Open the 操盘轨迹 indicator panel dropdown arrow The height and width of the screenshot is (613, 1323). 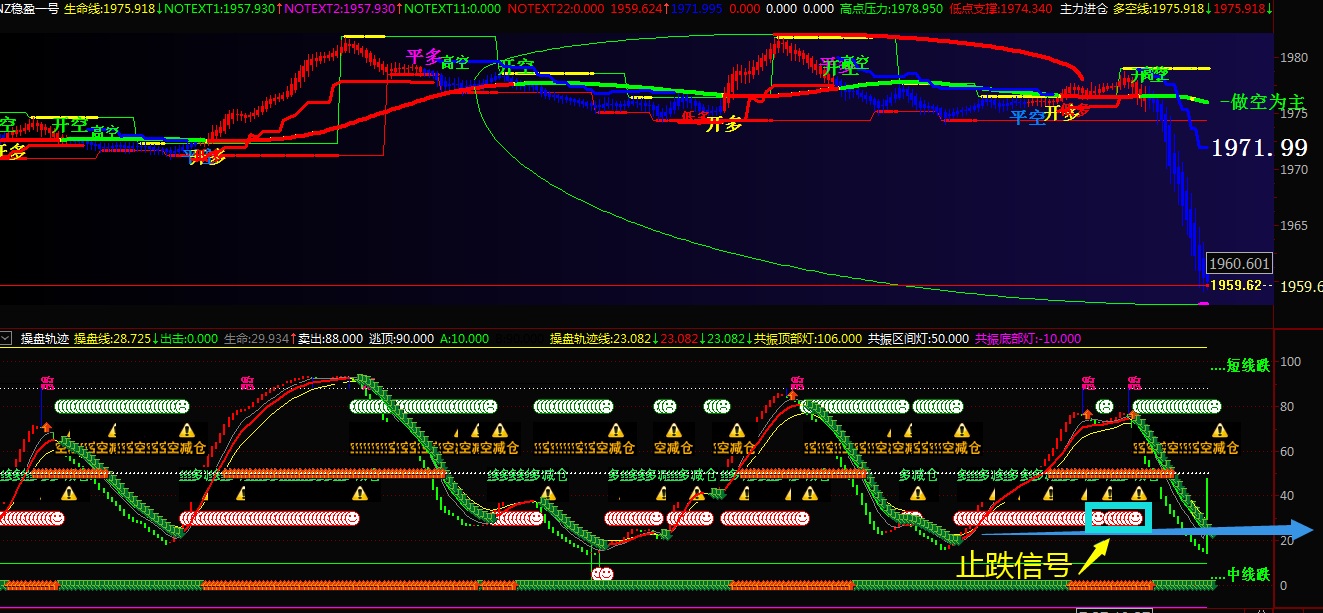pos(6,339)
